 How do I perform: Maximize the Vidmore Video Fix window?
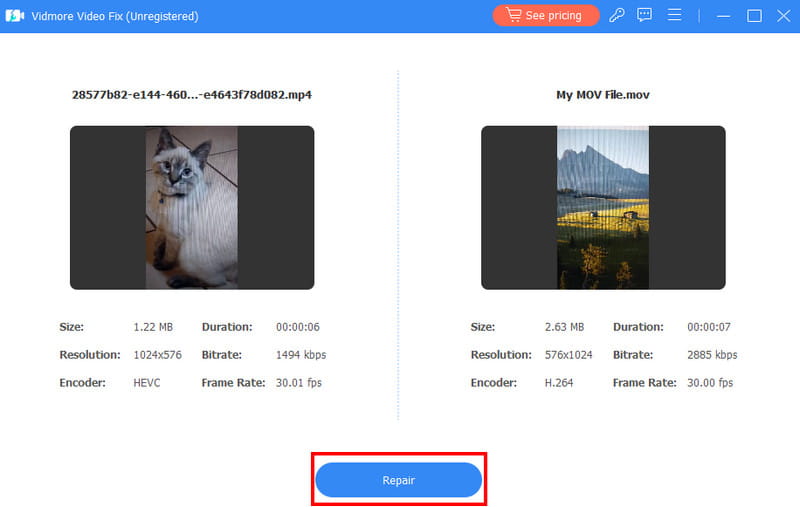pyautogui.click(x=754, y=16)
